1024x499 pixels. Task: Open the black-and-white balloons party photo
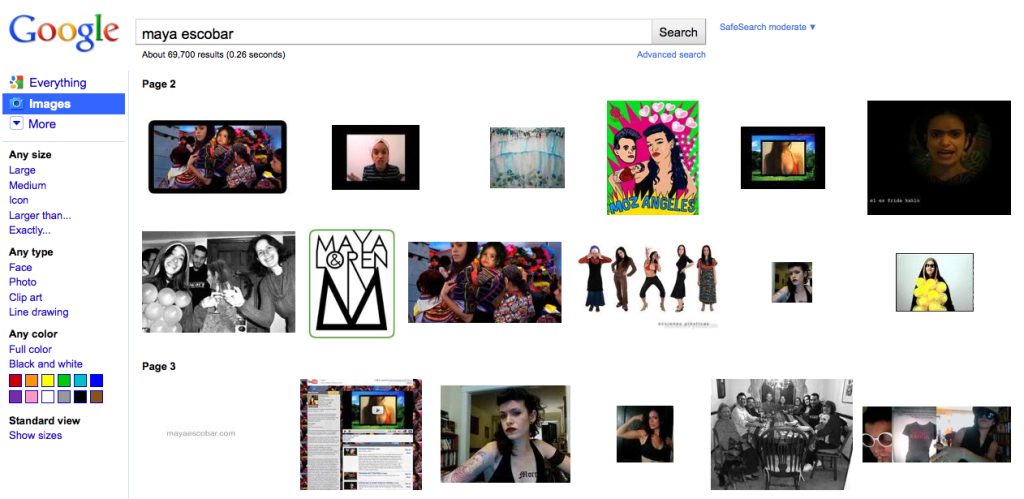[218, 282]
